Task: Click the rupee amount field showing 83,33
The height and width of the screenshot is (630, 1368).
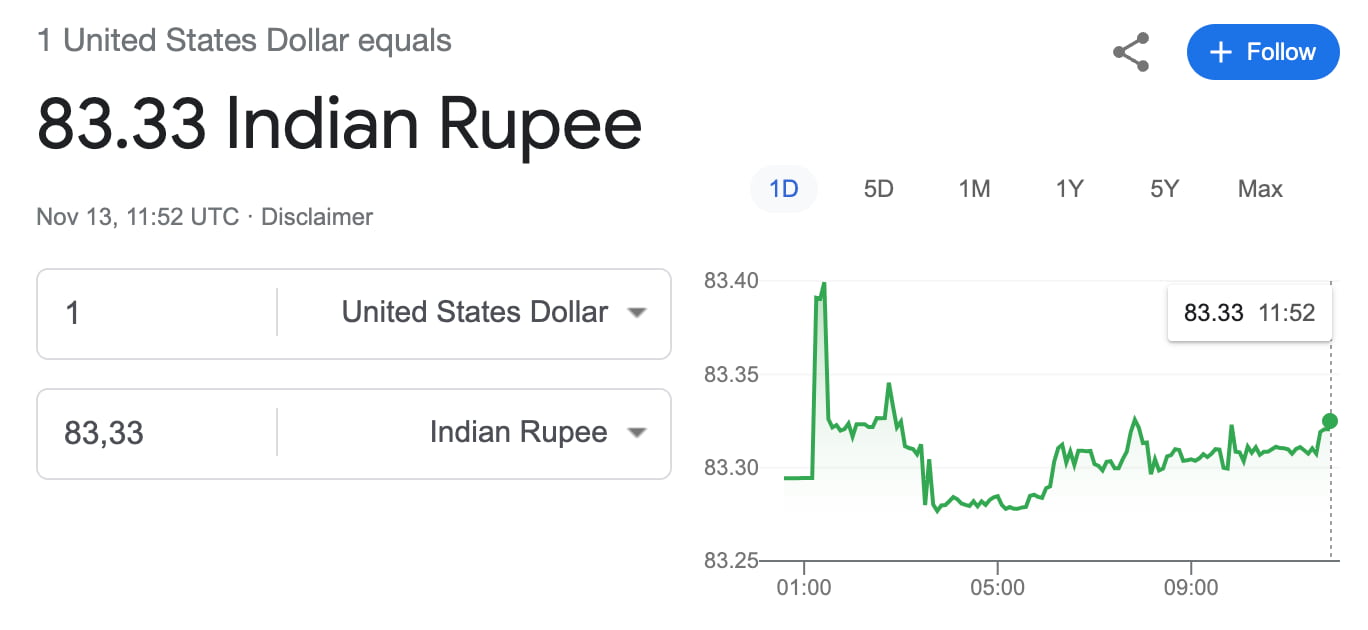Action: [155, 433]
